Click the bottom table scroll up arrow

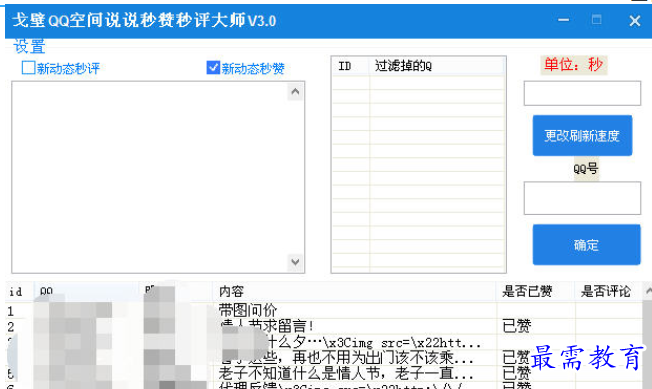pyautogui.click(x=648, y=291)
